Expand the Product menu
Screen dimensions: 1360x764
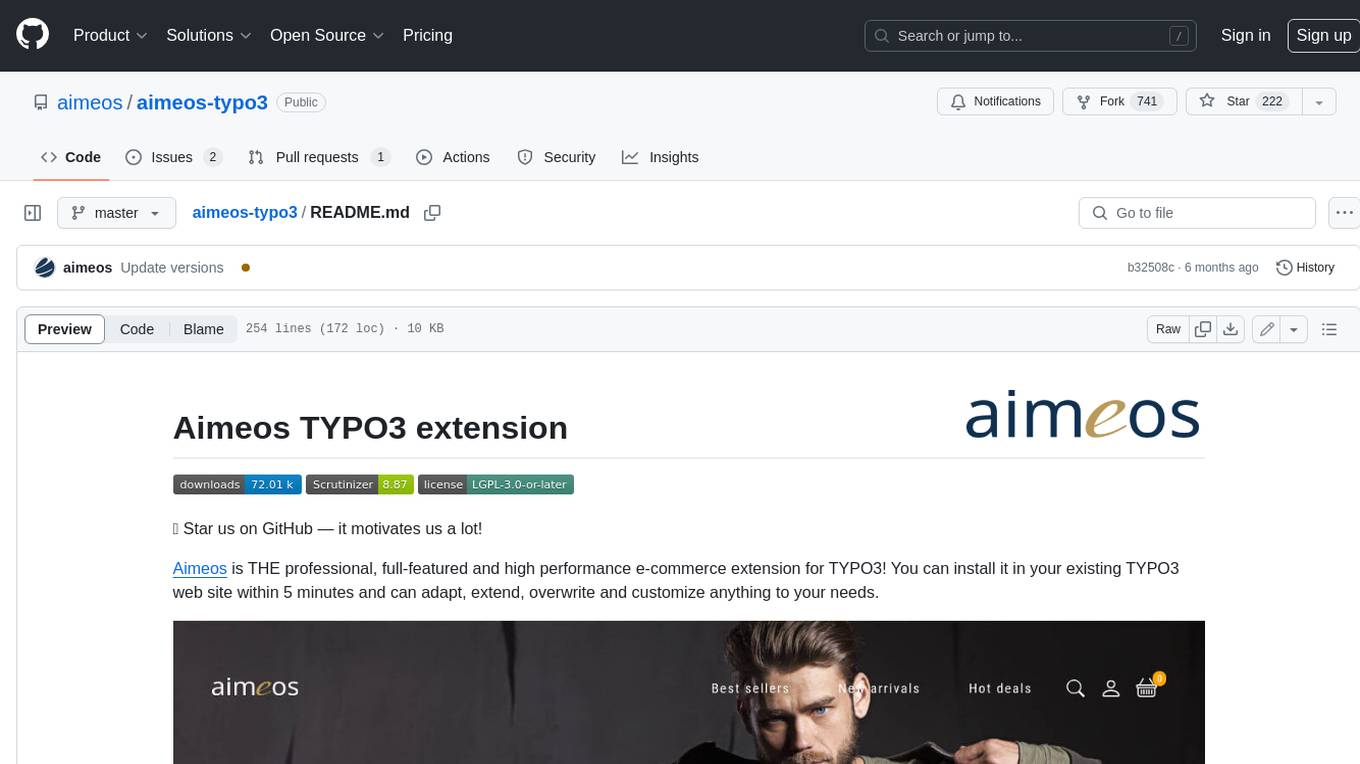pyautogui.click(x=110, y=35)
